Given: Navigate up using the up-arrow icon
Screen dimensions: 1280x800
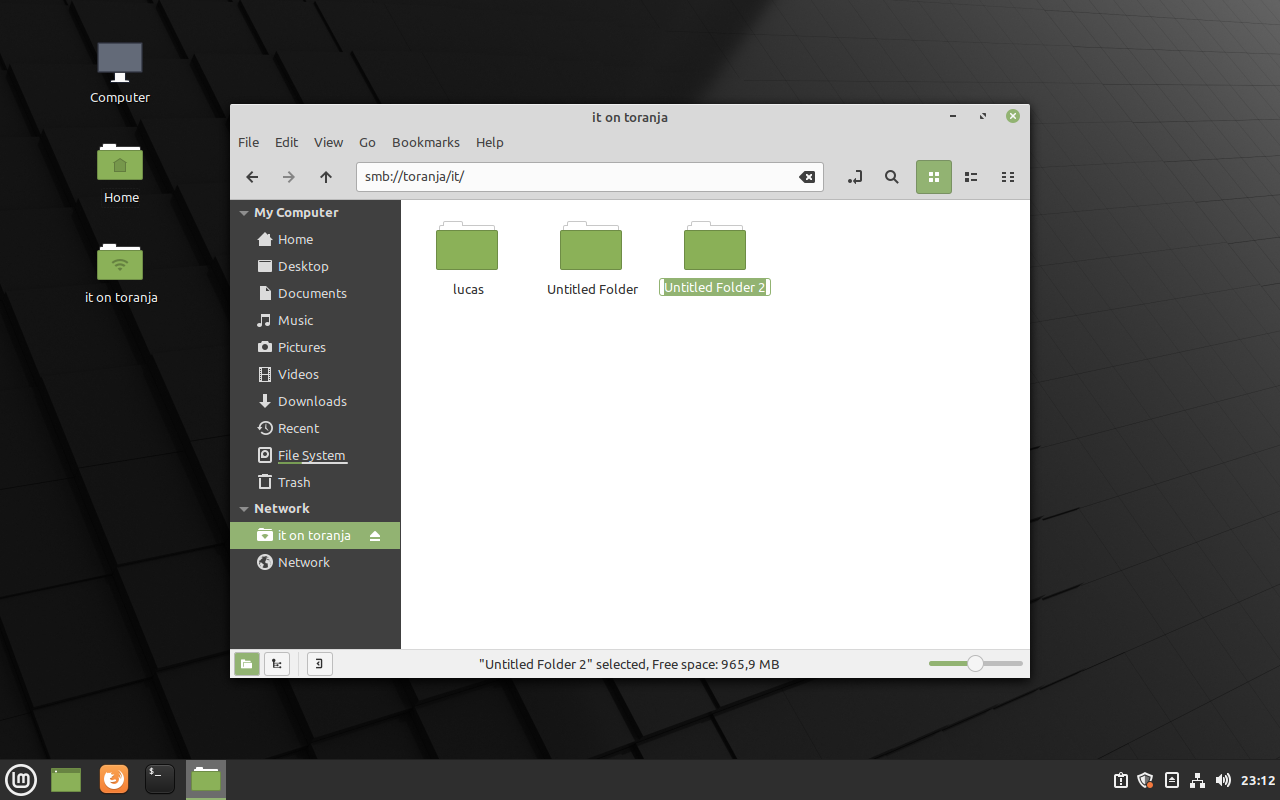Looking at the screenshot, I should click(x=325, y=177).
